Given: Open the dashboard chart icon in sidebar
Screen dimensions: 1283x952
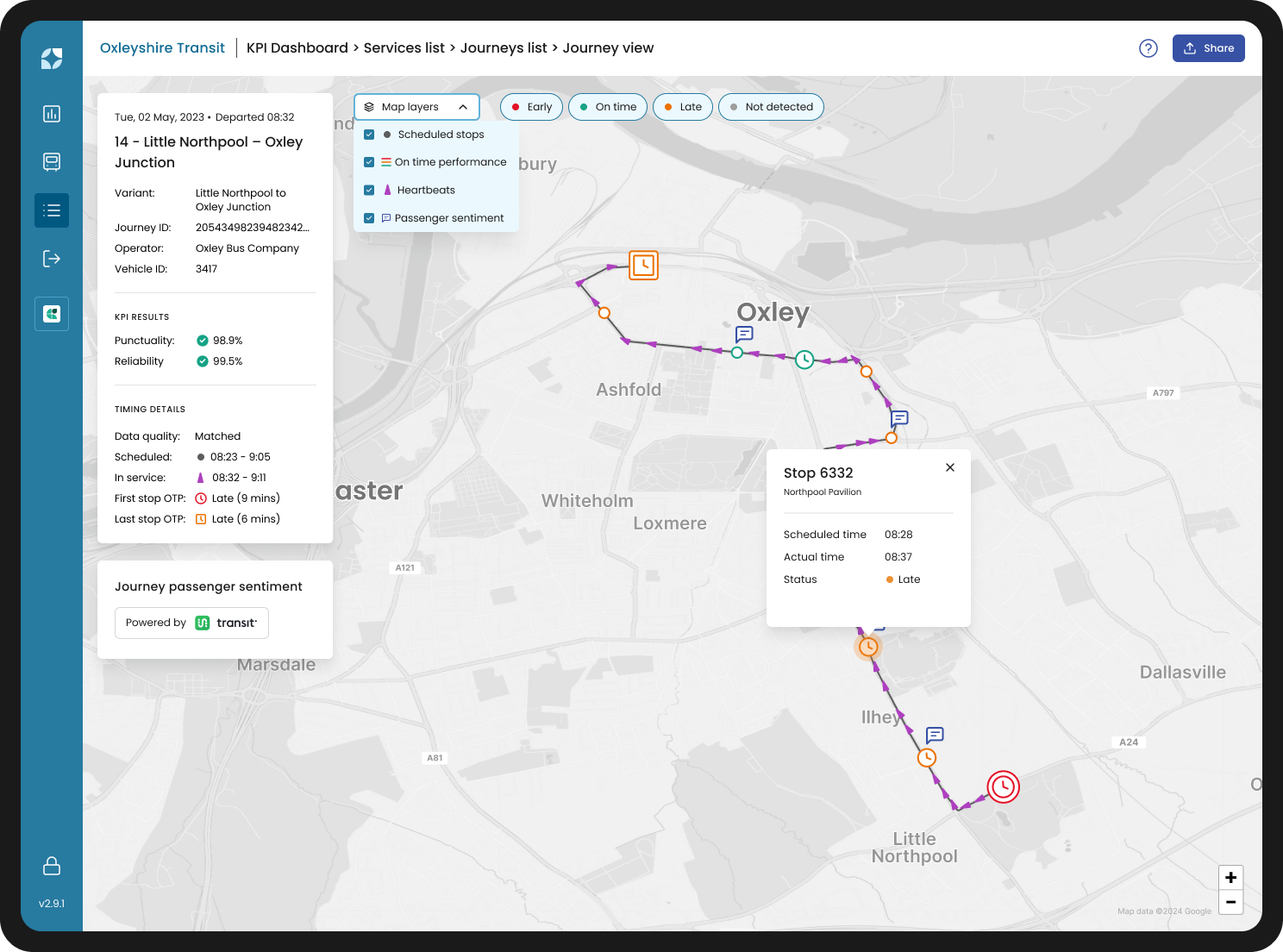Looking at the screenshot, I should click(52, 114).
